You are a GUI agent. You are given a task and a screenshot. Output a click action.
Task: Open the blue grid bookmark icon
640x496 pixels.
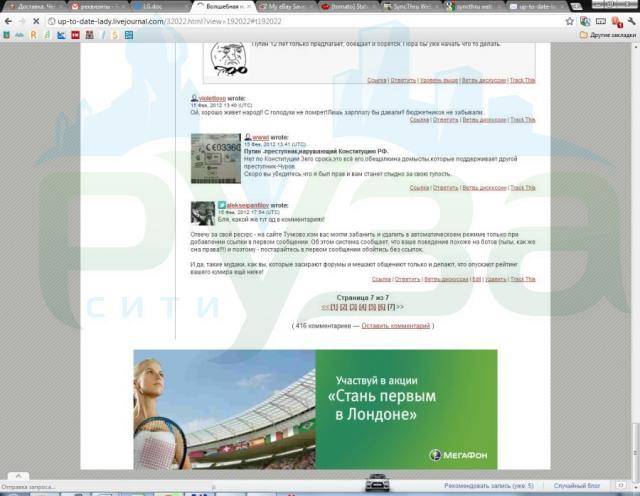(129, 36)
